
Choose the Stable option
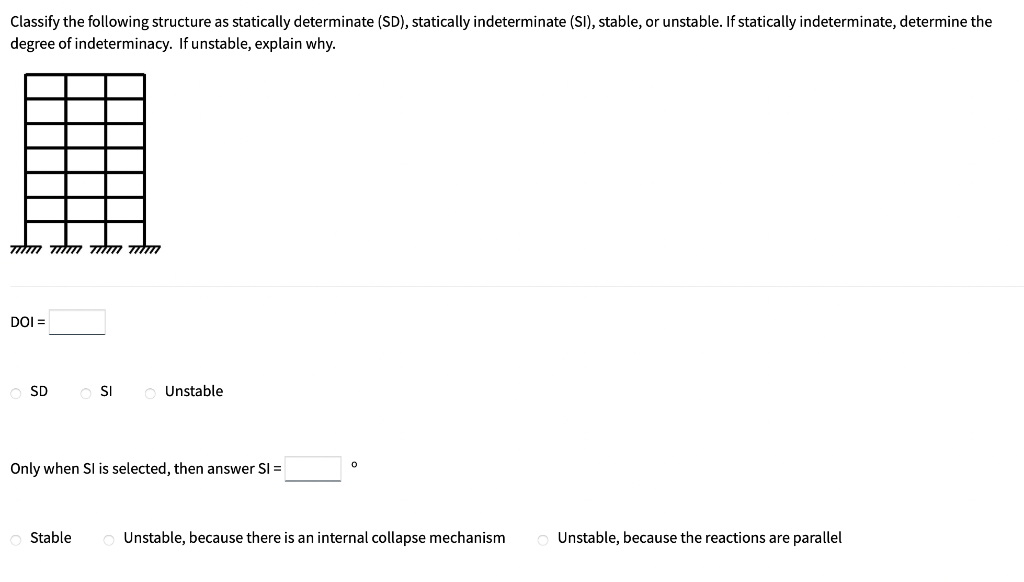(17, 538)
